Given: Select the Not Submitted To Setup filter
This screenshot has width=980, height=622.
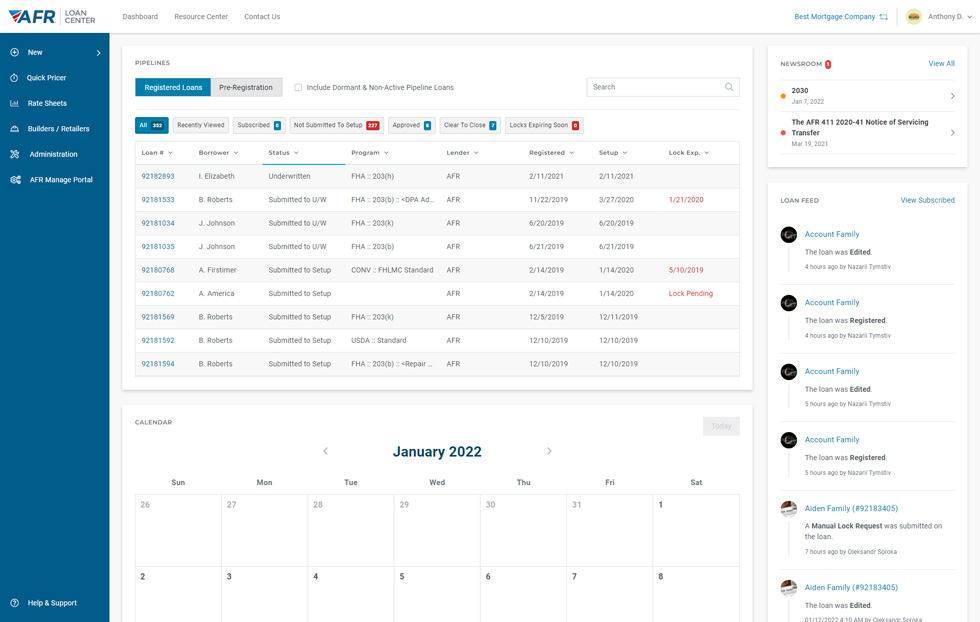Looking at the screenshot, I should [336, 125].
